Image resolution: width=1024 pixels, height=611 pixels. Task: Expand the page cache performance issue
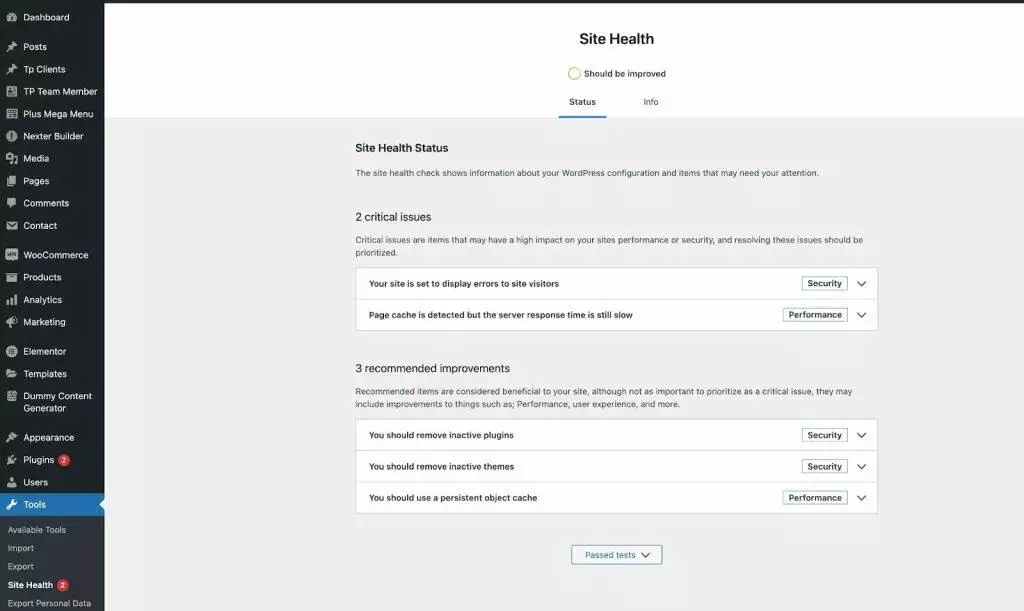[x=861, y=314]
